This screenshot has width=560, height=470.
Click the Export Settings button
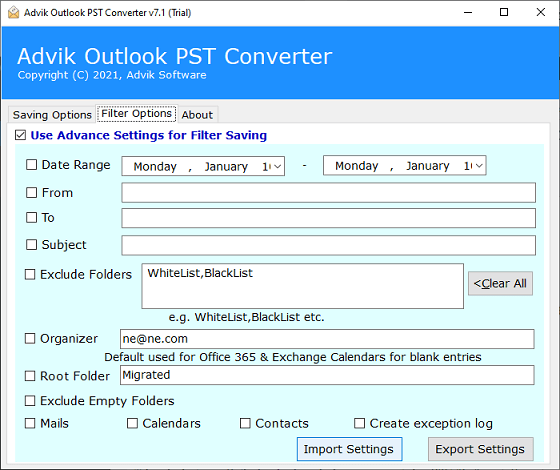click(x=480, y=449)
